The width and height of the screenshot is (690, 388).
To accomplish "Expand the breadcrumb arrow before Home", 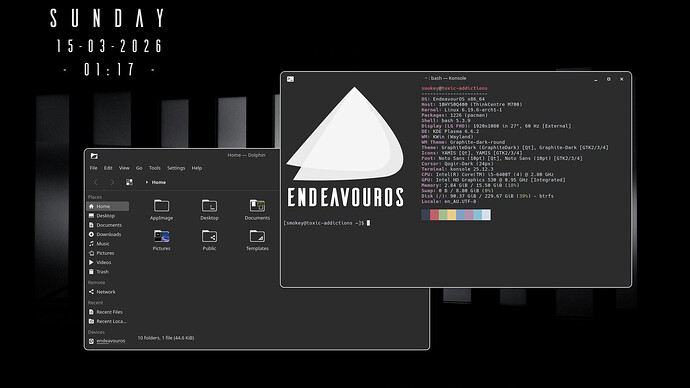I will pyautogui.click(x=147, y=182).
